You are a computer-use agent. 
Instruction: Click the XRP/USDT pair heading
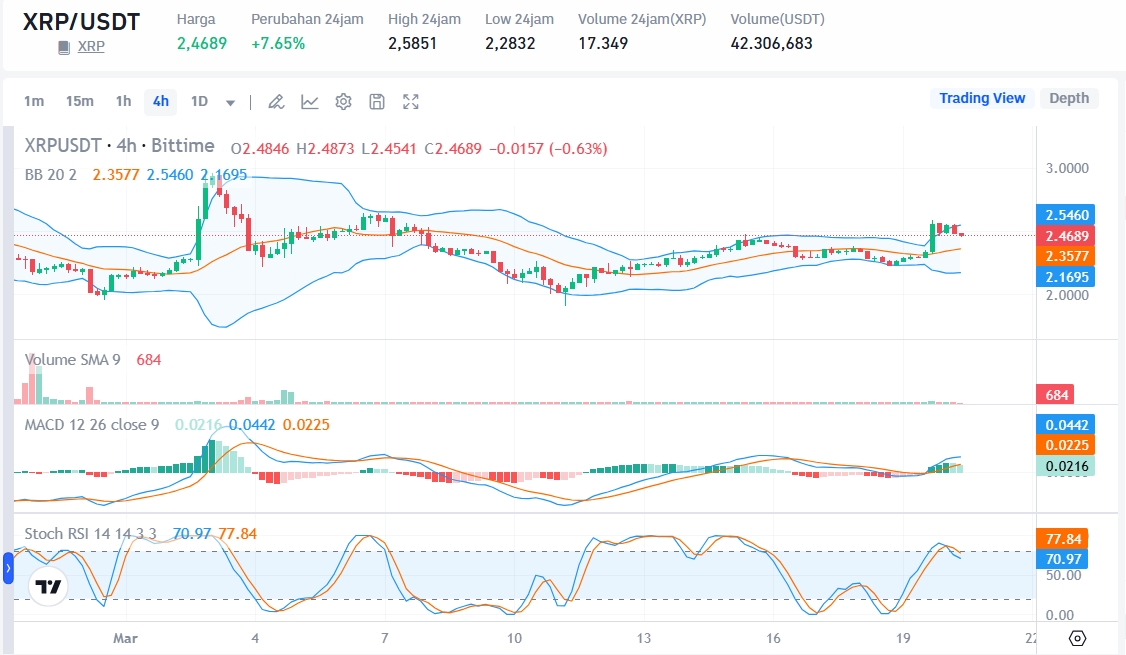click(81, 22)
